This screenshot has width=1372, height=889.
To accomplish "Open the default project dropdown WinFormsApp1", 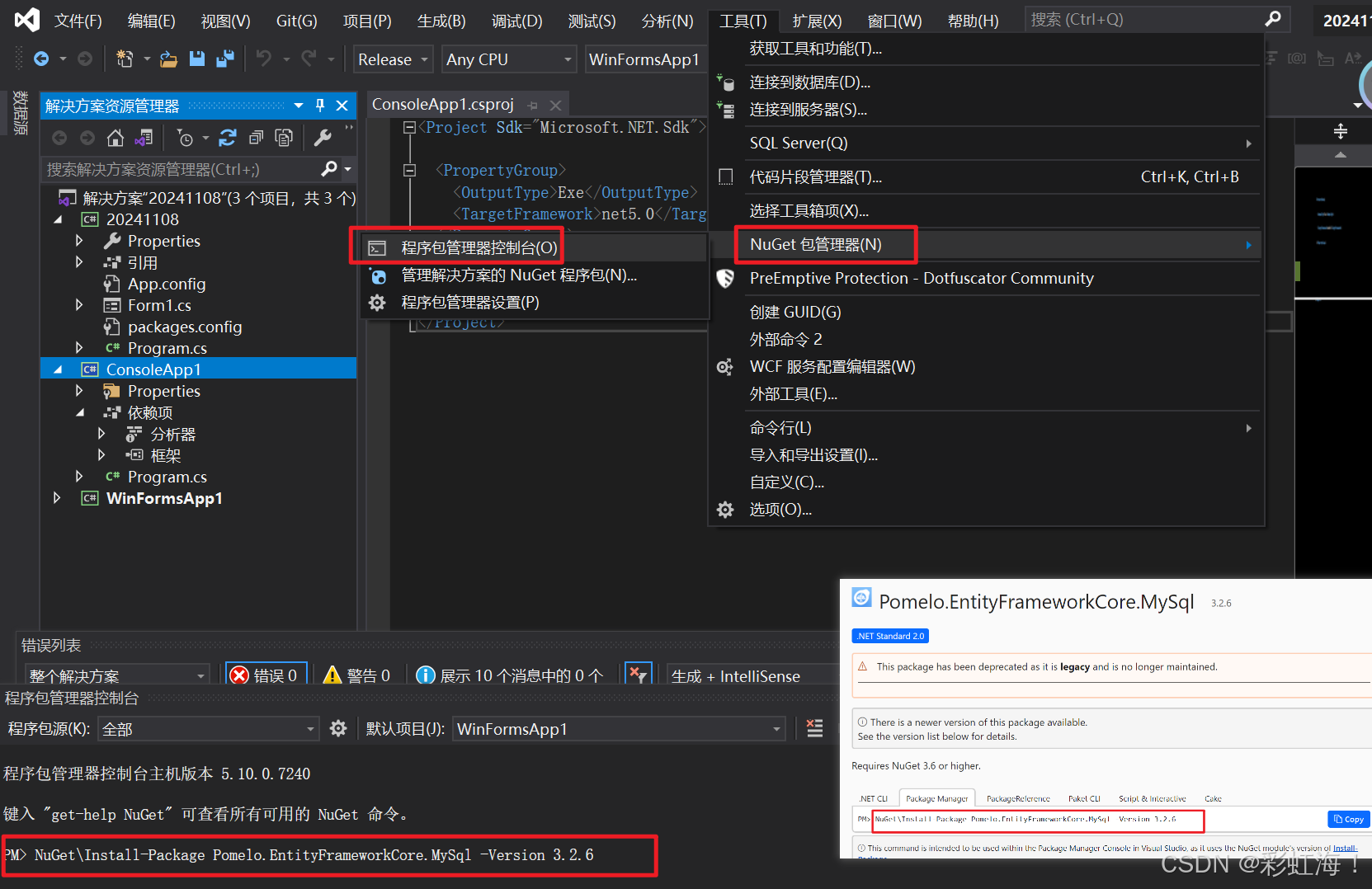I will pos(619,729).
